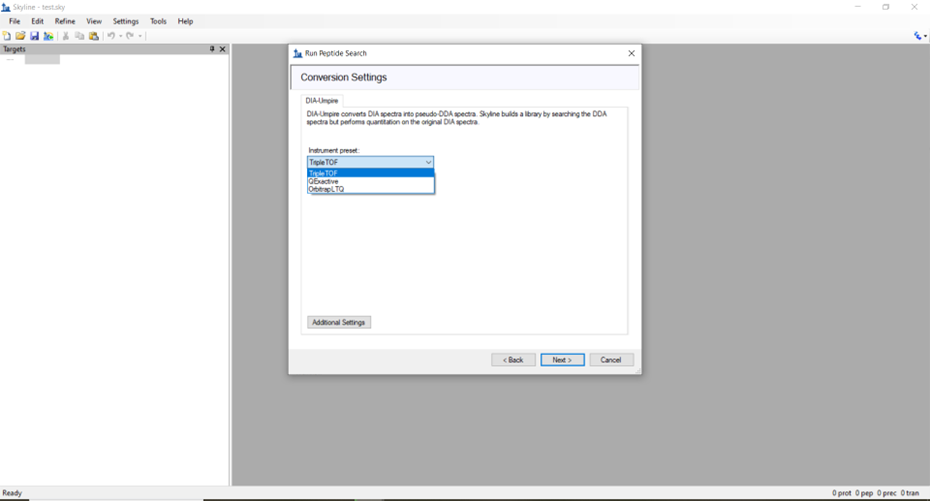Select the DIA-Umpire tab
Viewport: 930px width, 501px height.
point(321,101)
